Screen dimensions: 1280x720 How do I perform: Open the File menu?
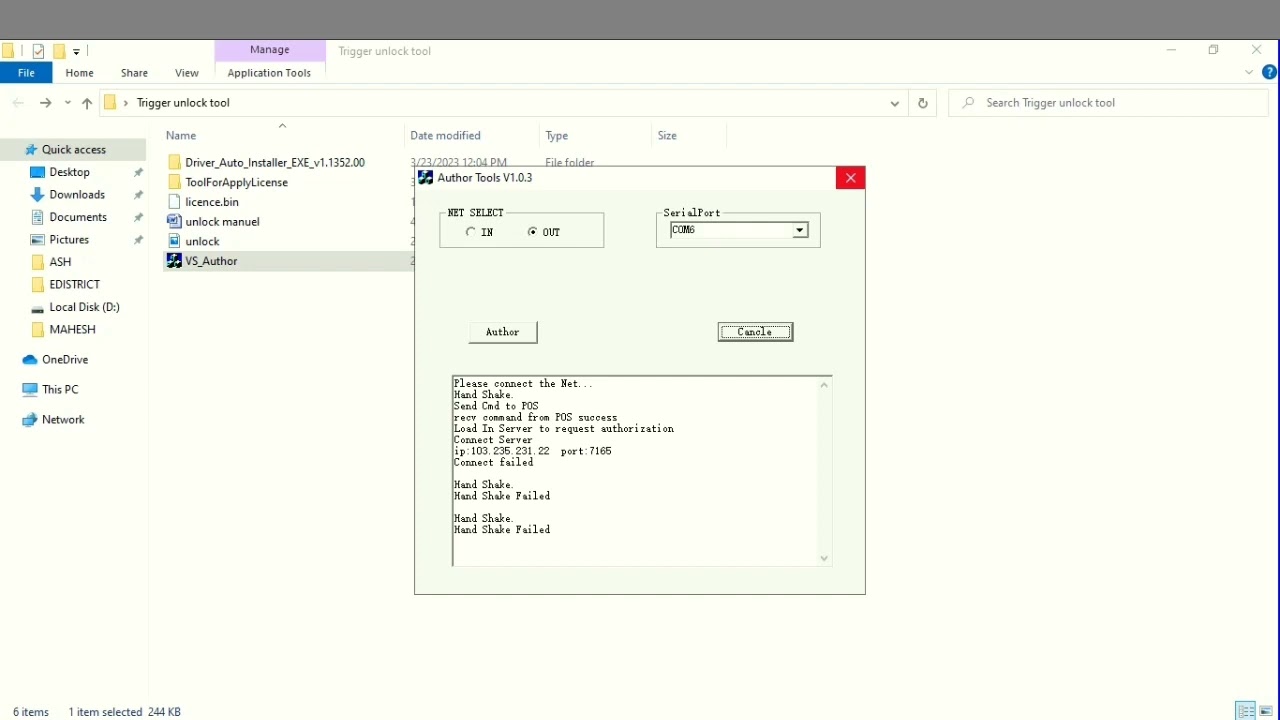[26, 73]
